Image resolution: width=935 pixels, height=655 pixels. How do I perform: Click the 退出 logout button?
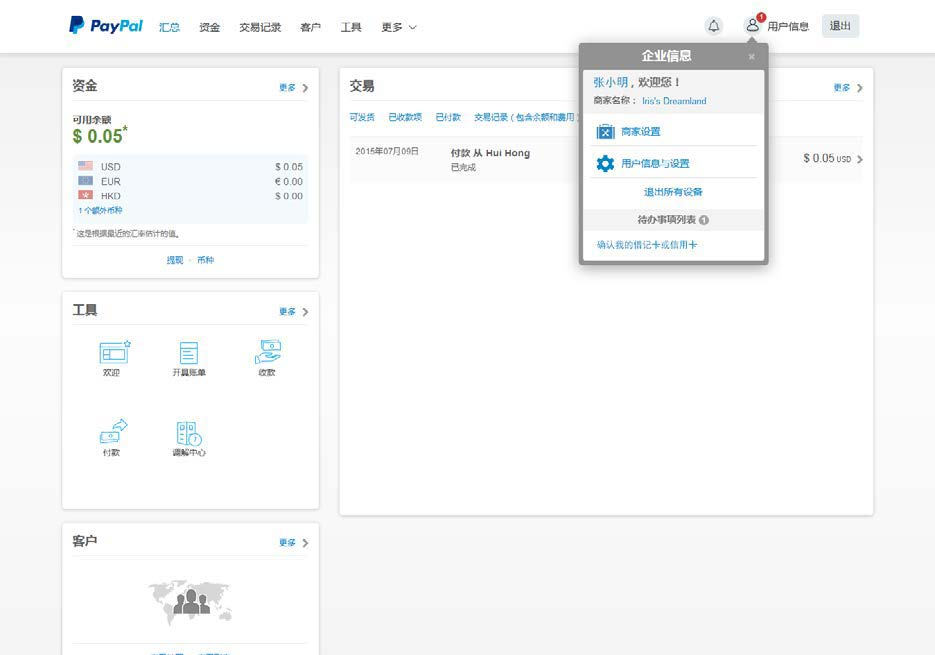pyautogui.click(x=840, y=26)
